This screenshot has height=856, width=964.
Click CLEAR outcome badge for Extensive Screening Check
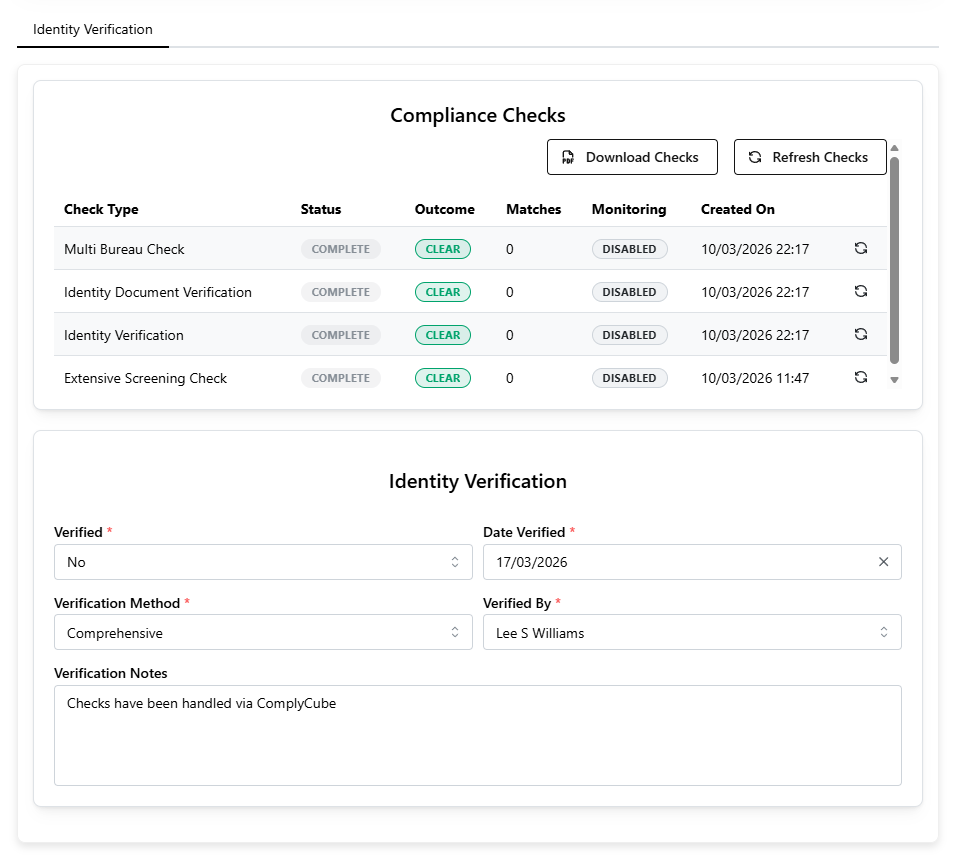pyautogui.click(x=443, y=378)
